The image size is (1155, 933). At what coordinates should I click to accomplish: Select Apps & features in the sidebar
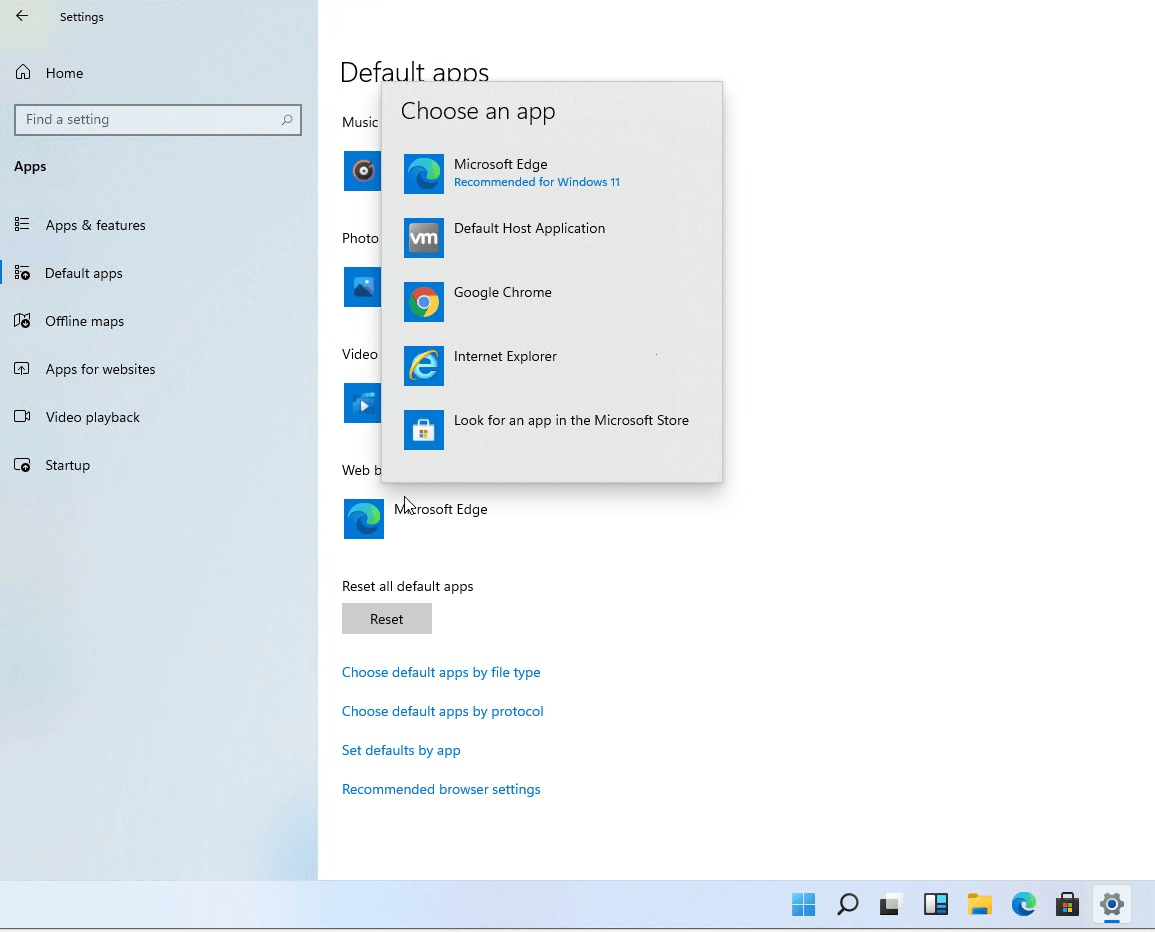pyautogui.click(x=96, y=224)
